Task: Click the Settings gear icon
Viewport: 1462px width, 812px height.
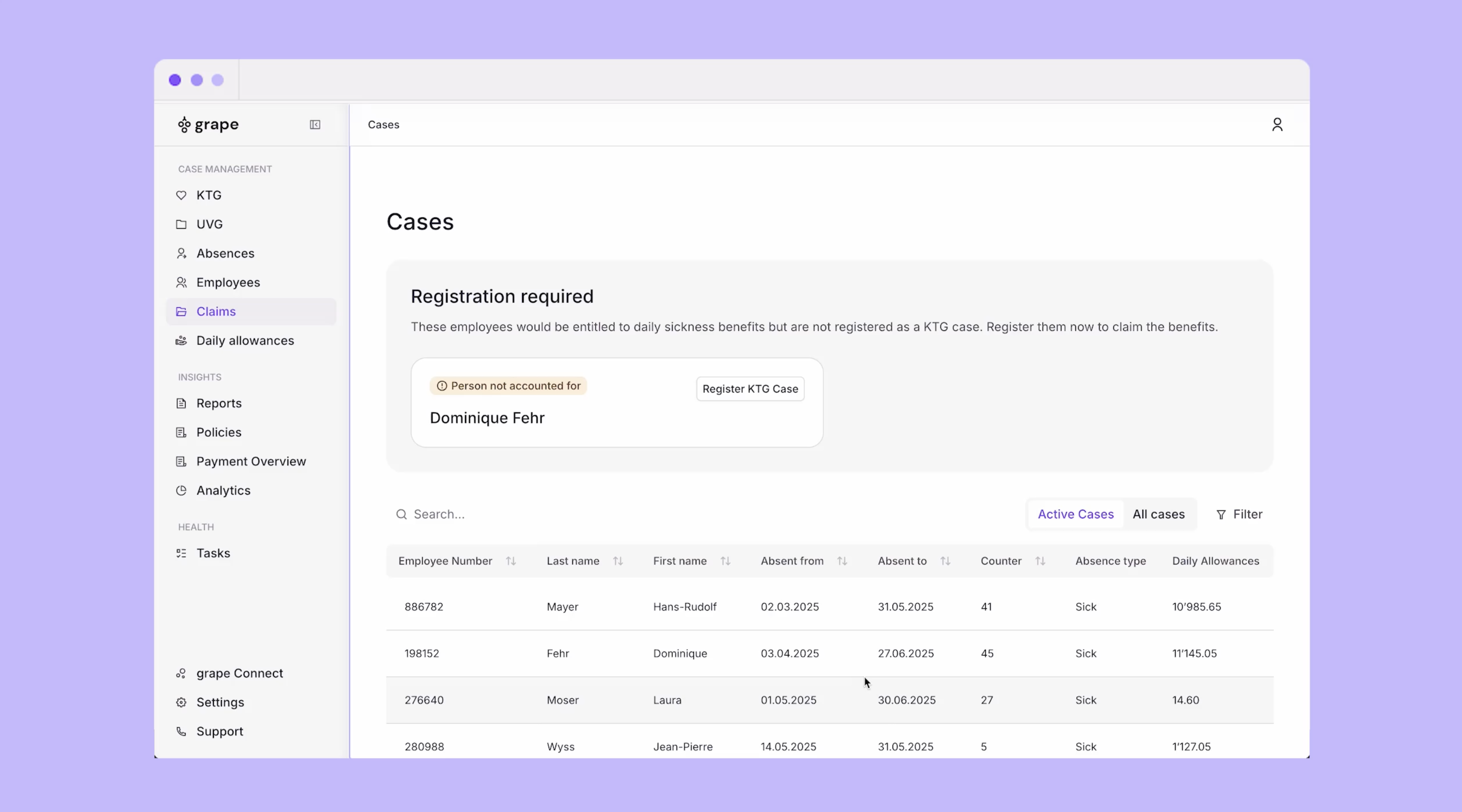Action: pos(181,702)
